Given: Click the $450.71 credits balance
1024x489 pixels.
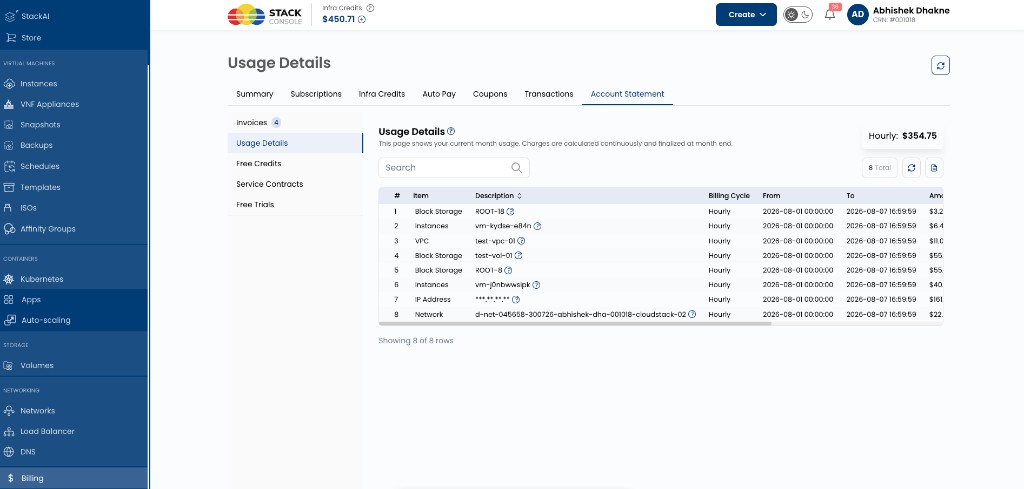Looking at the screenshot, I should (x=338, y=20).
